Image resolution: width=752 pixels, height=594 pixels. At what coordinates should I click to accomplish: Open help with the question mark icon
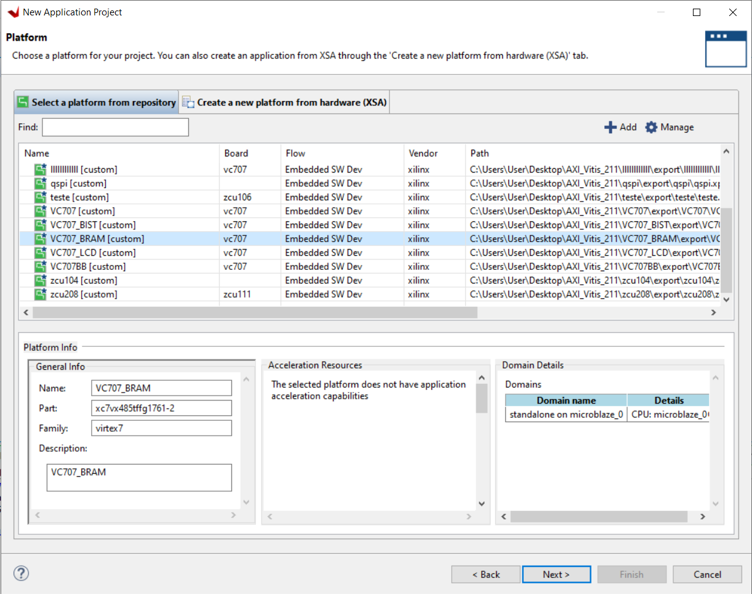click(21, 573)
